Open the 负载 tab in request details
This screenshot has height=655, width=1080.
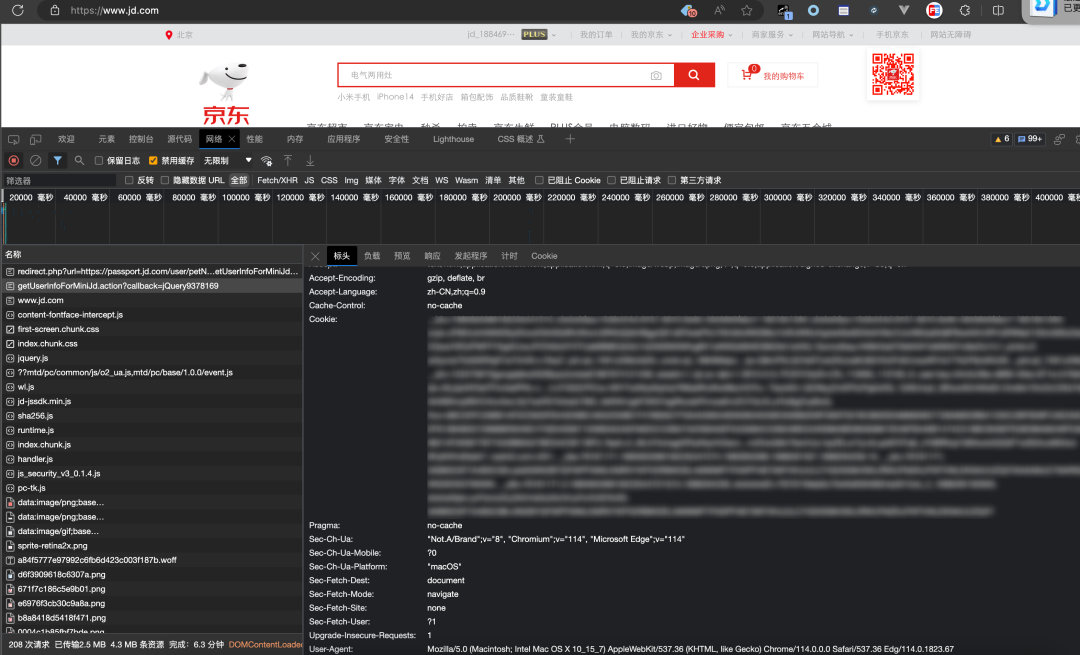point(372,256)
